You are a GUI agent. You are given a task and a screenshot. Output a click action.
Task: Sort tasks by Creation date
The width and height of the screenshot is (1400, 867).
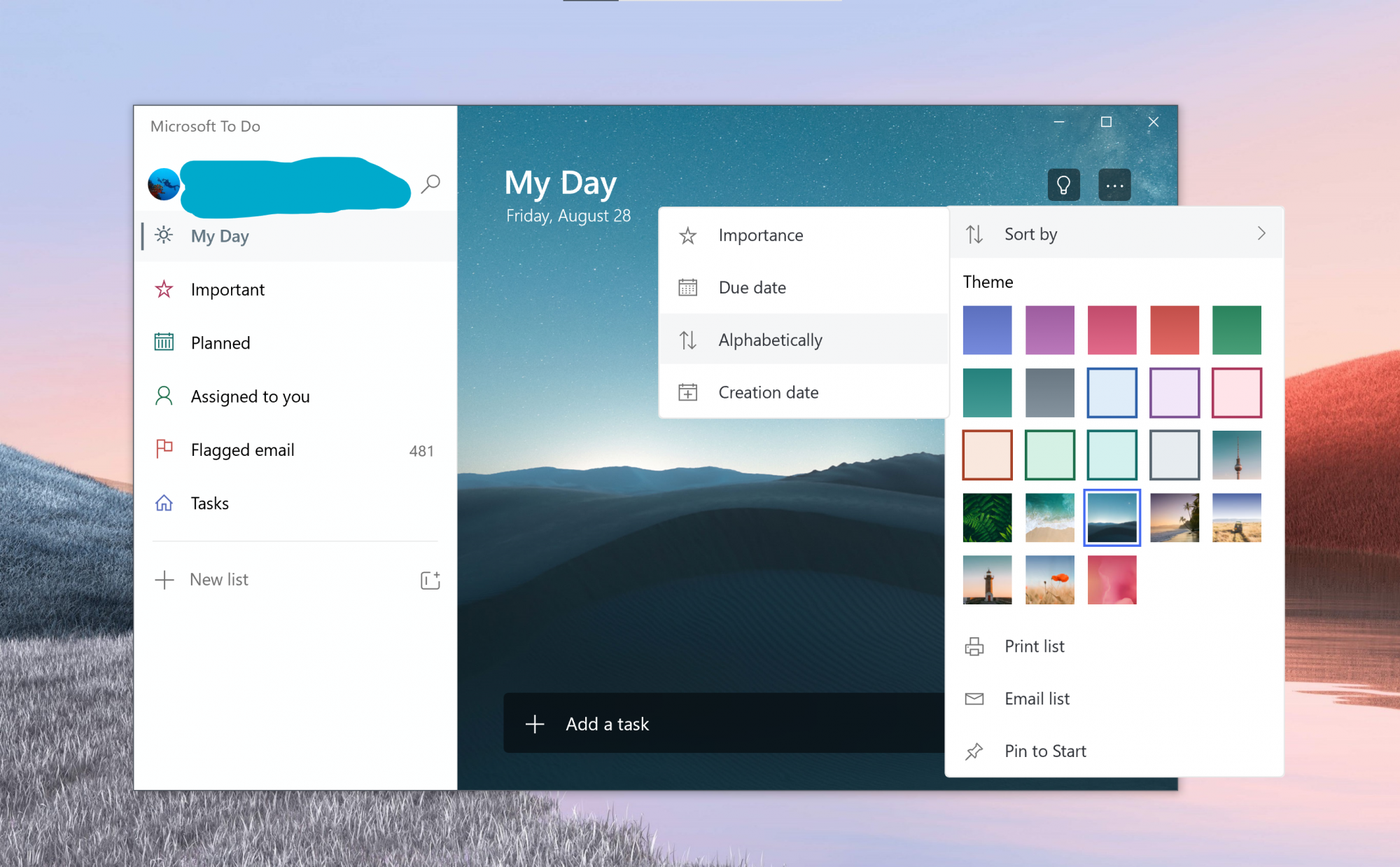(768, 392)
